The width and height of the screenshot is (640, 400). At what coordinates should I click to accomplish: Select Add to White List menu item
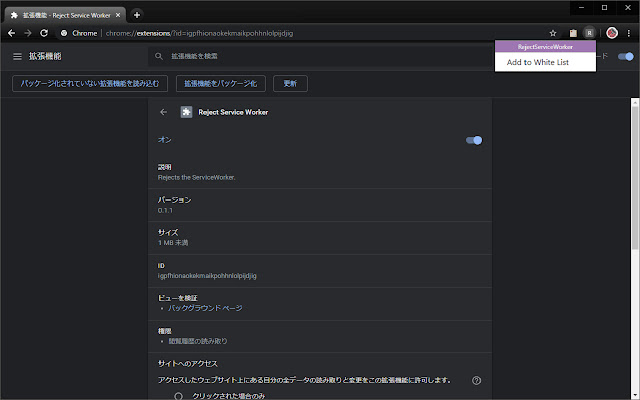(x=538, y=62)
